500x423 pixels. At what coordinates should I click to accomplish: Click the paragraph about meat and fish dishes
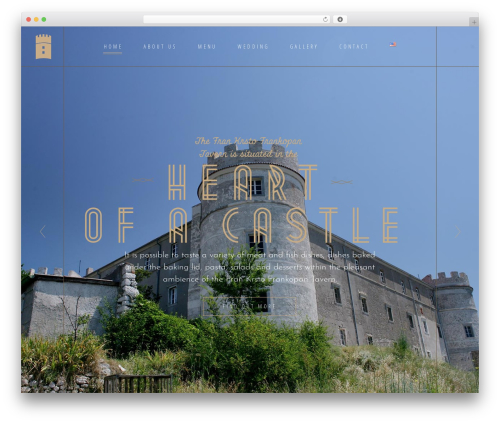(249, 267)
